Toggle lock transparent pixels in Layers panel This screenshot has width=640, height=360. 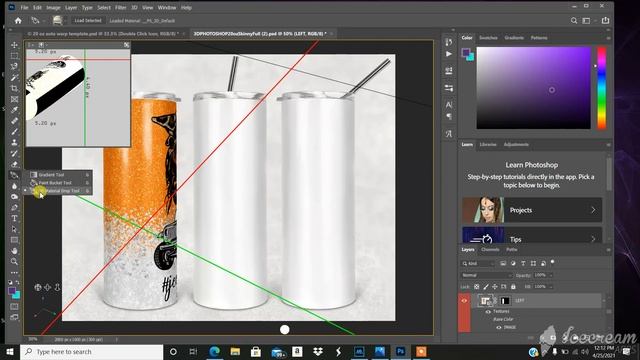tap(477, 287)
